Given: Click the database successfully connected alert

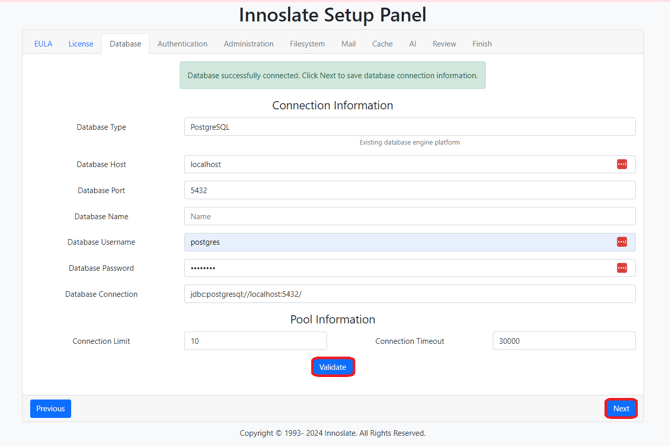Looking at the screenshot, I should (x=332, y=75).
